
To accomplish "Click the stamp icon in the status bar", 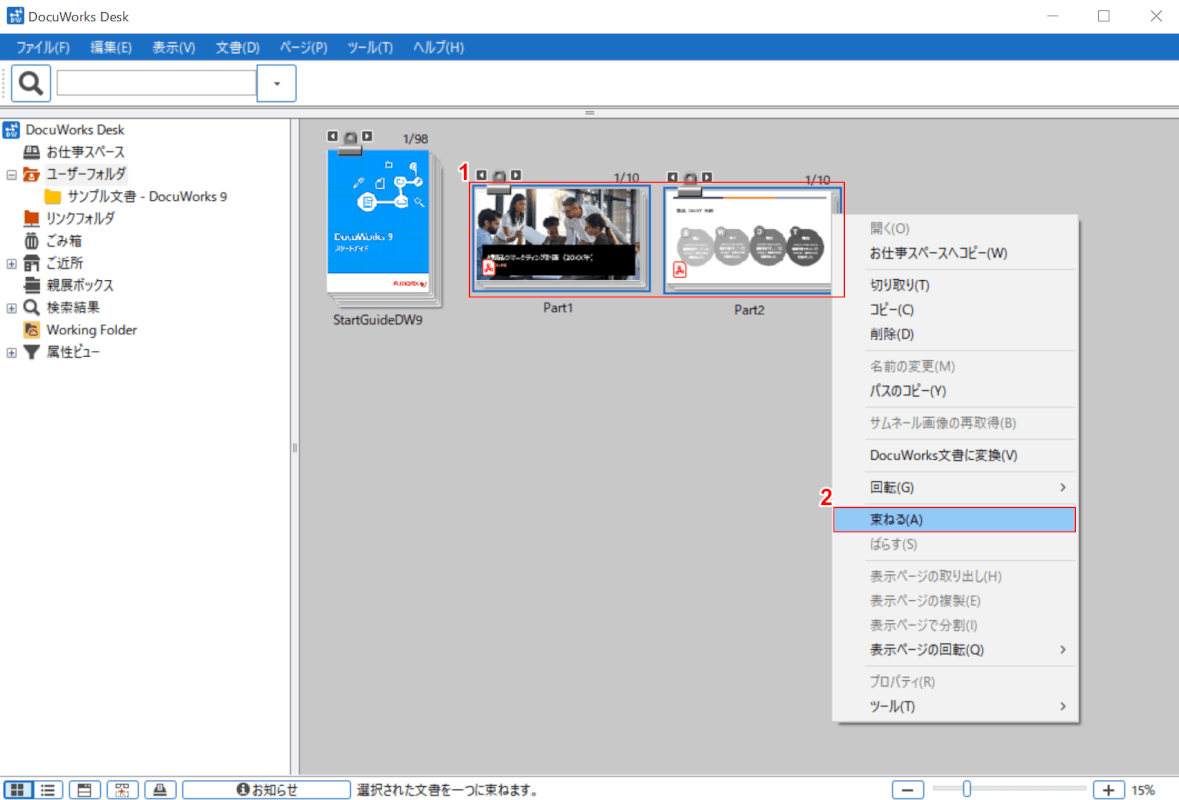I will coord(160,790).
